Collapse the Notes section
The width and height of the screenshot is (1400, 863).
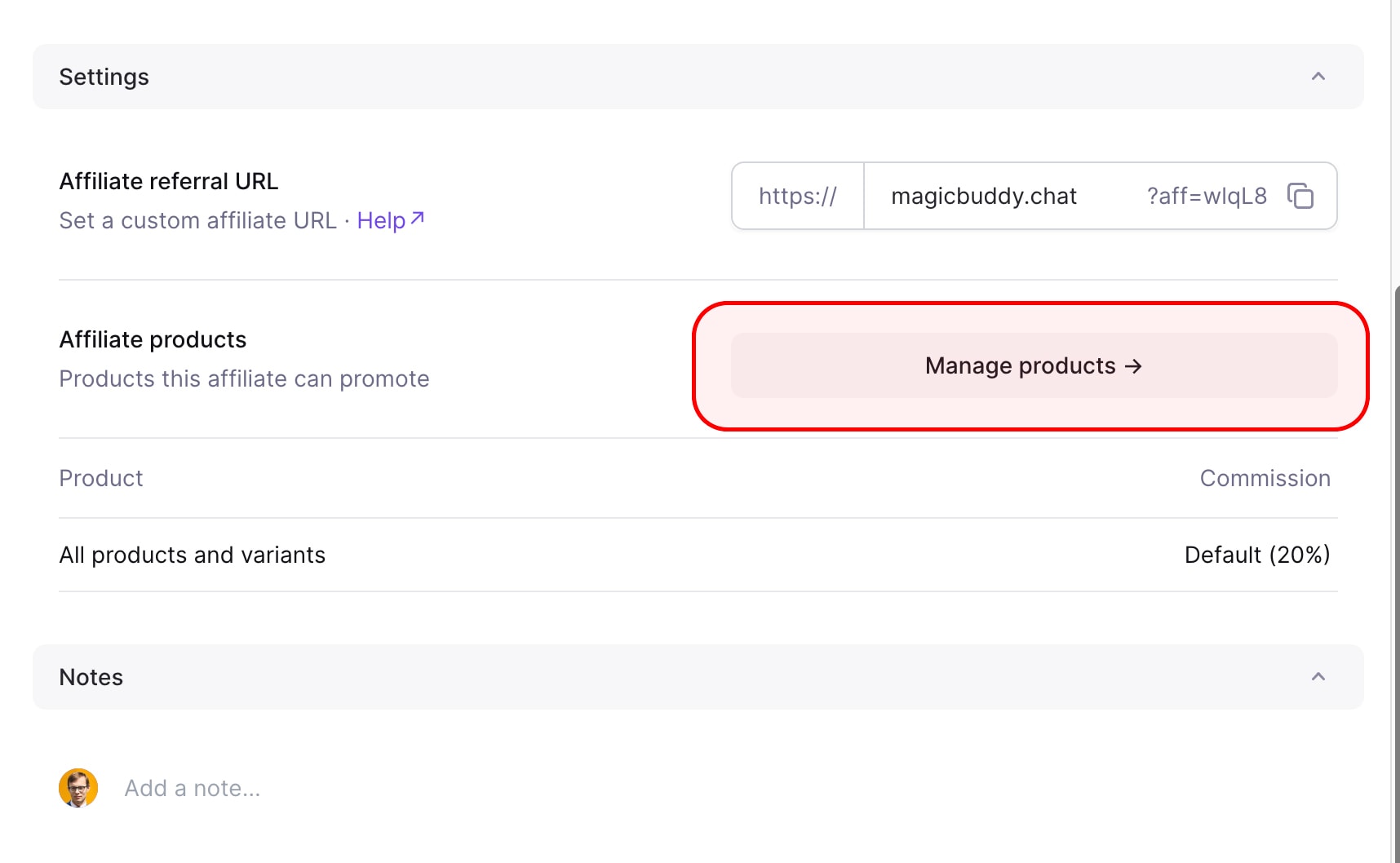point(1318,677)
